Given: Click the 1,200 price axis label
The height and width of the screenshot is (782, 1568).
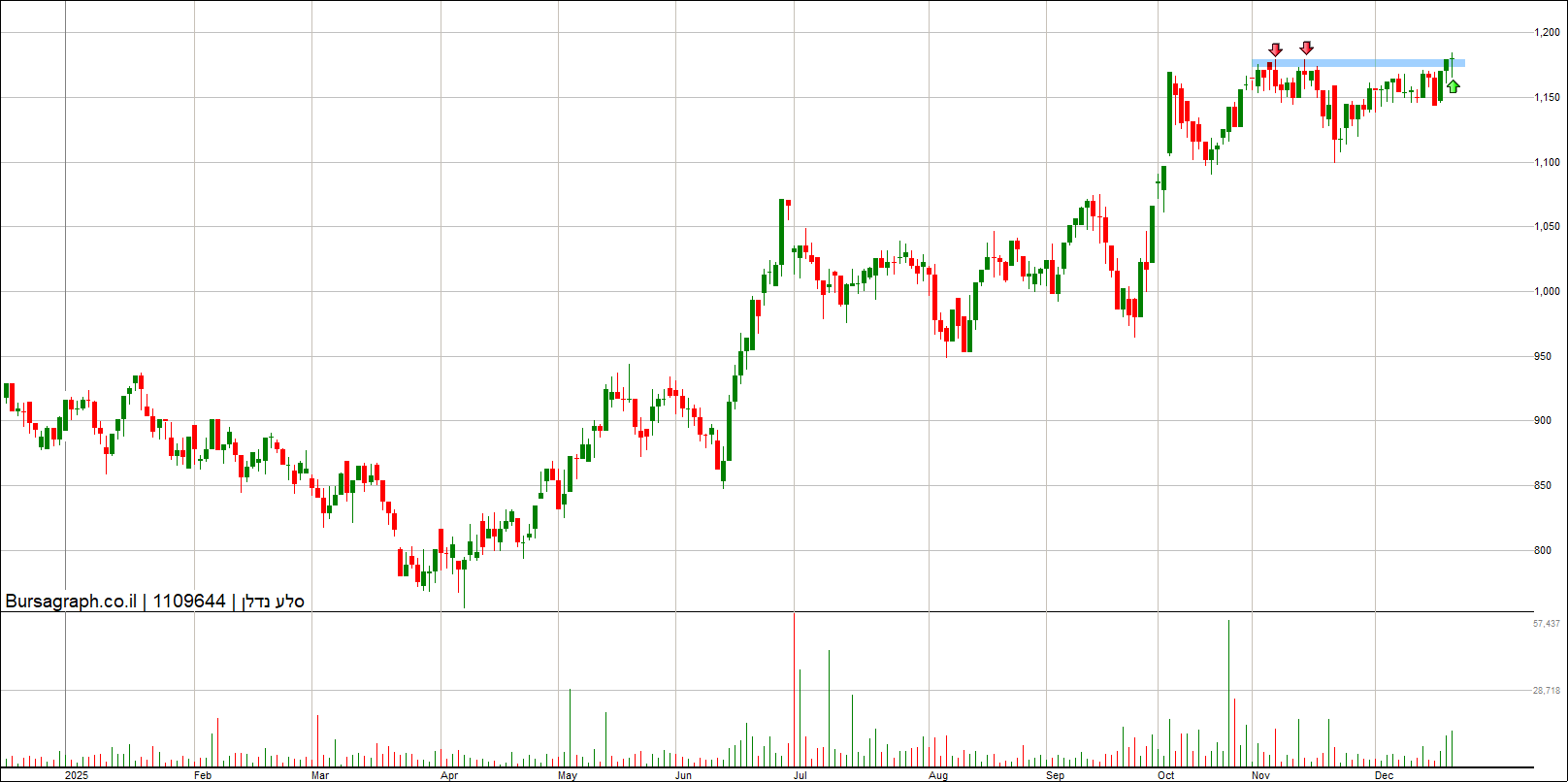Looking at the screenshot, I should click(x=1547, y=32).
